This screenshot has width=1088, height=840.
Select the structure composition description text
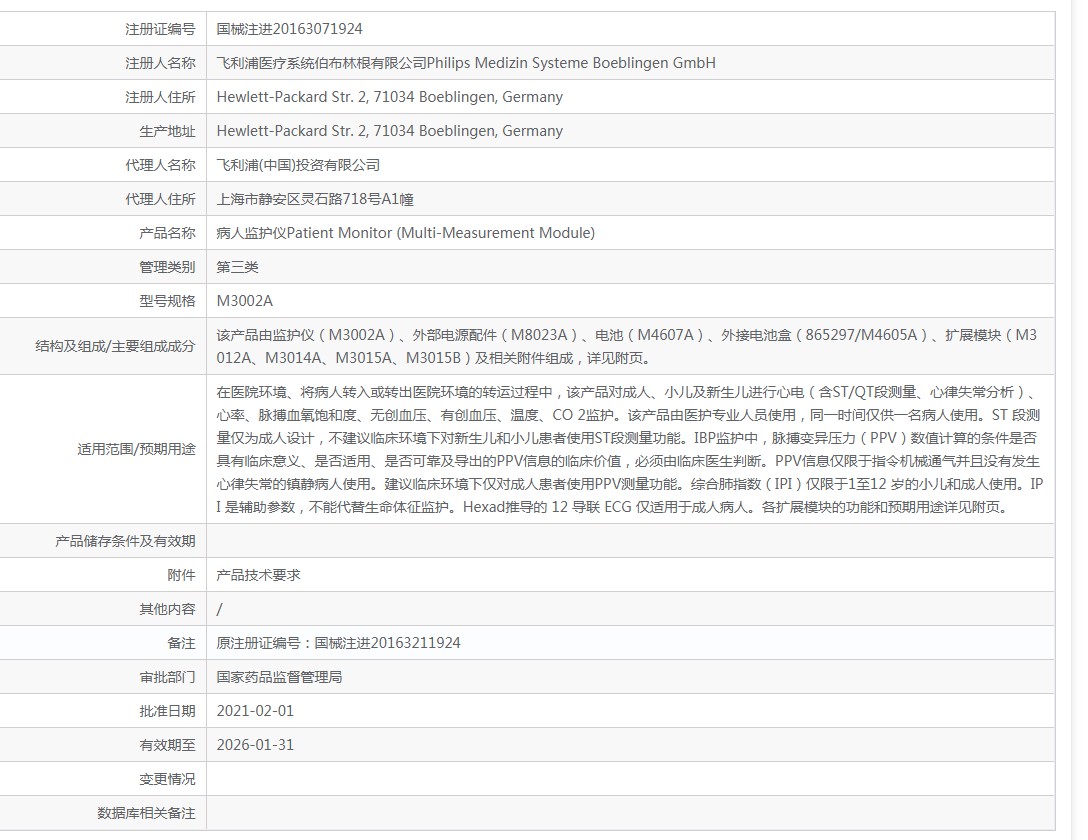pos(627,346)
